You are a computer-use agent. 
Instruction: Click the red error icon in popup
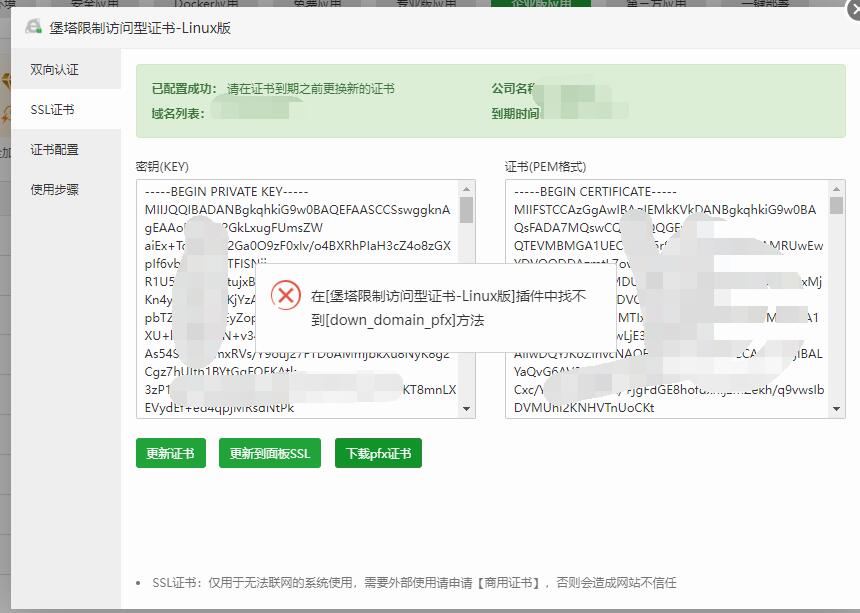click(x=286, y=296)
